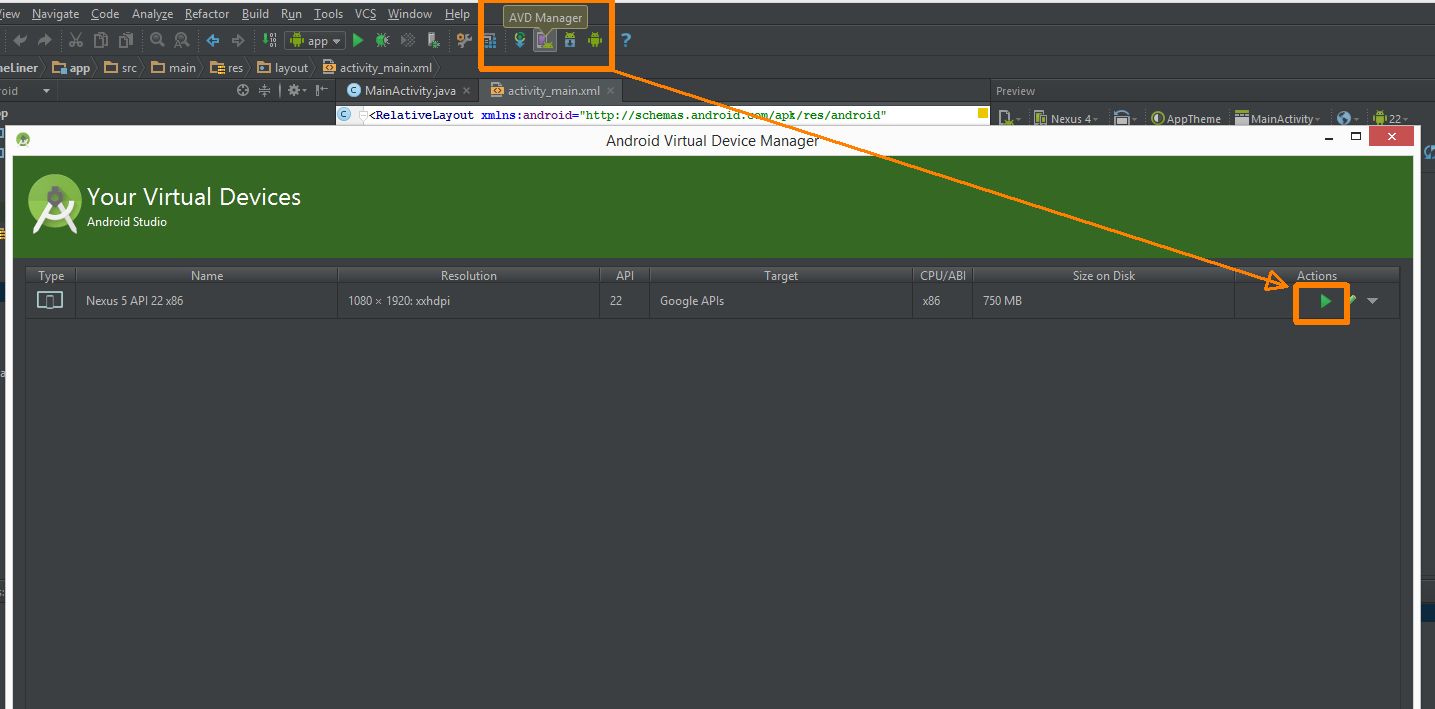The height and width of the screenshot is (709, 1435).
Task: Open Project Structure toolbar icon
Action: [490, 41]
